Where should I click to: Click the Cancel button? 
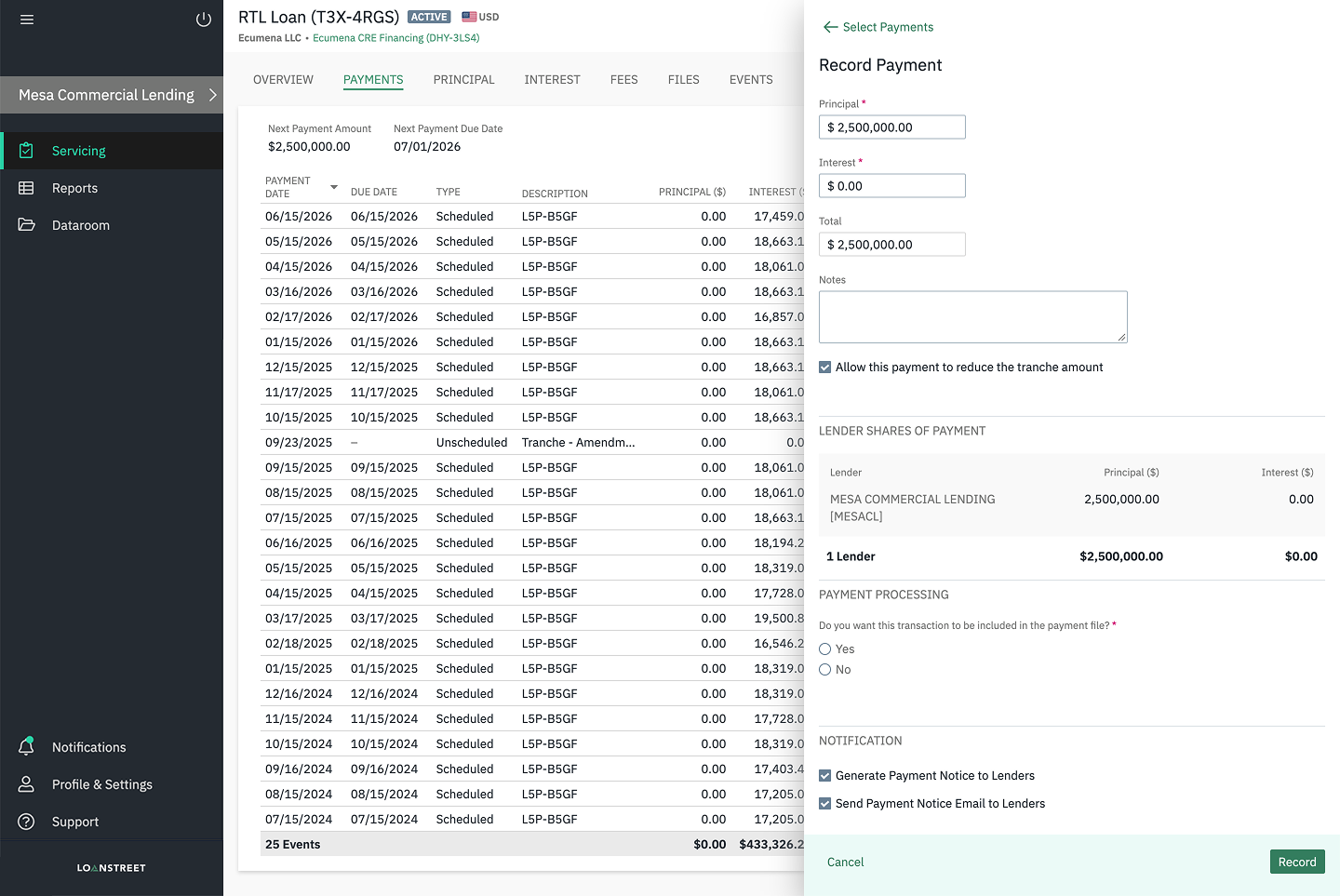(846, 863)
